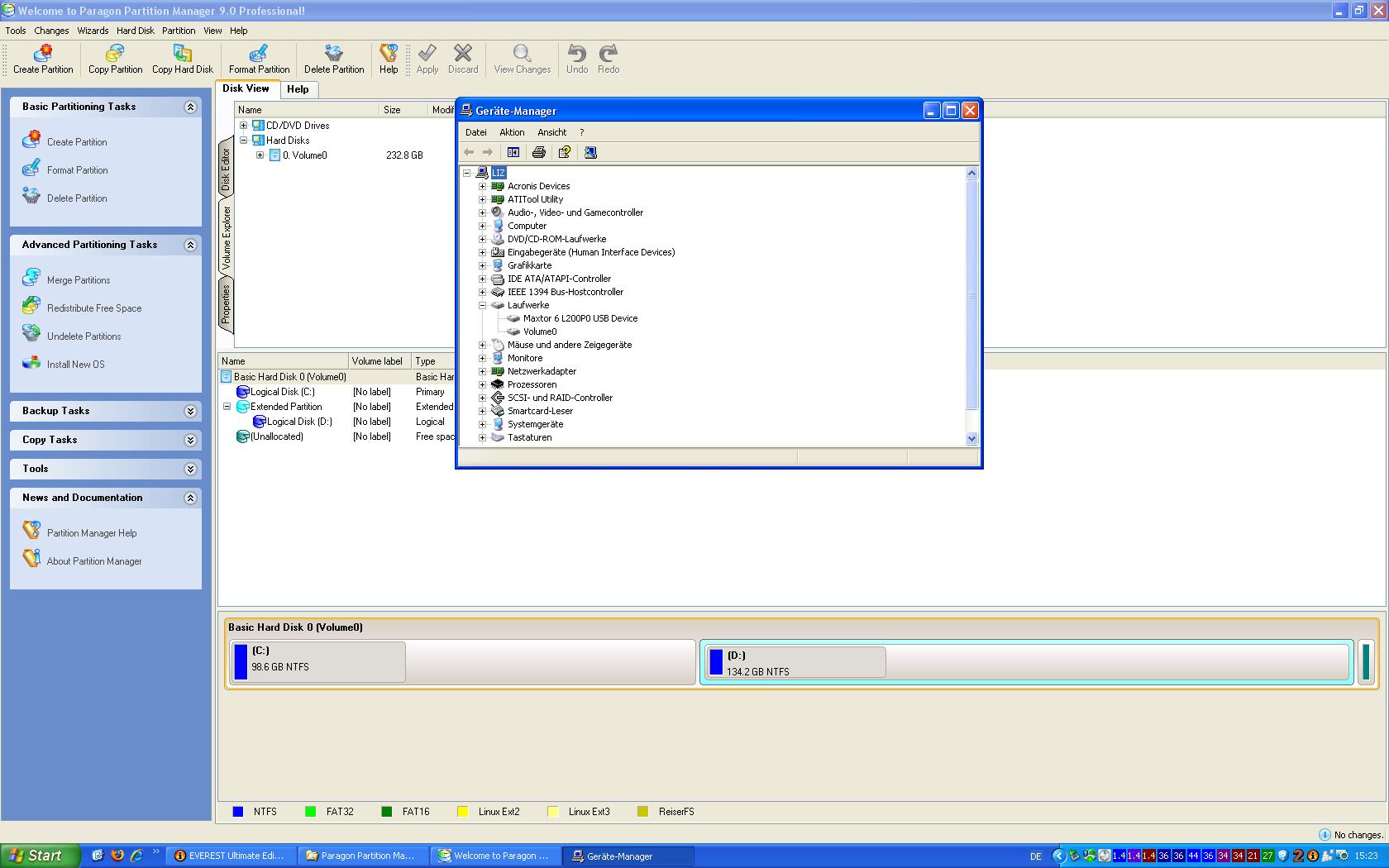1389x868 pixels.
Task: Open Help from the main toolbar
Action: (x=389, y=60)
